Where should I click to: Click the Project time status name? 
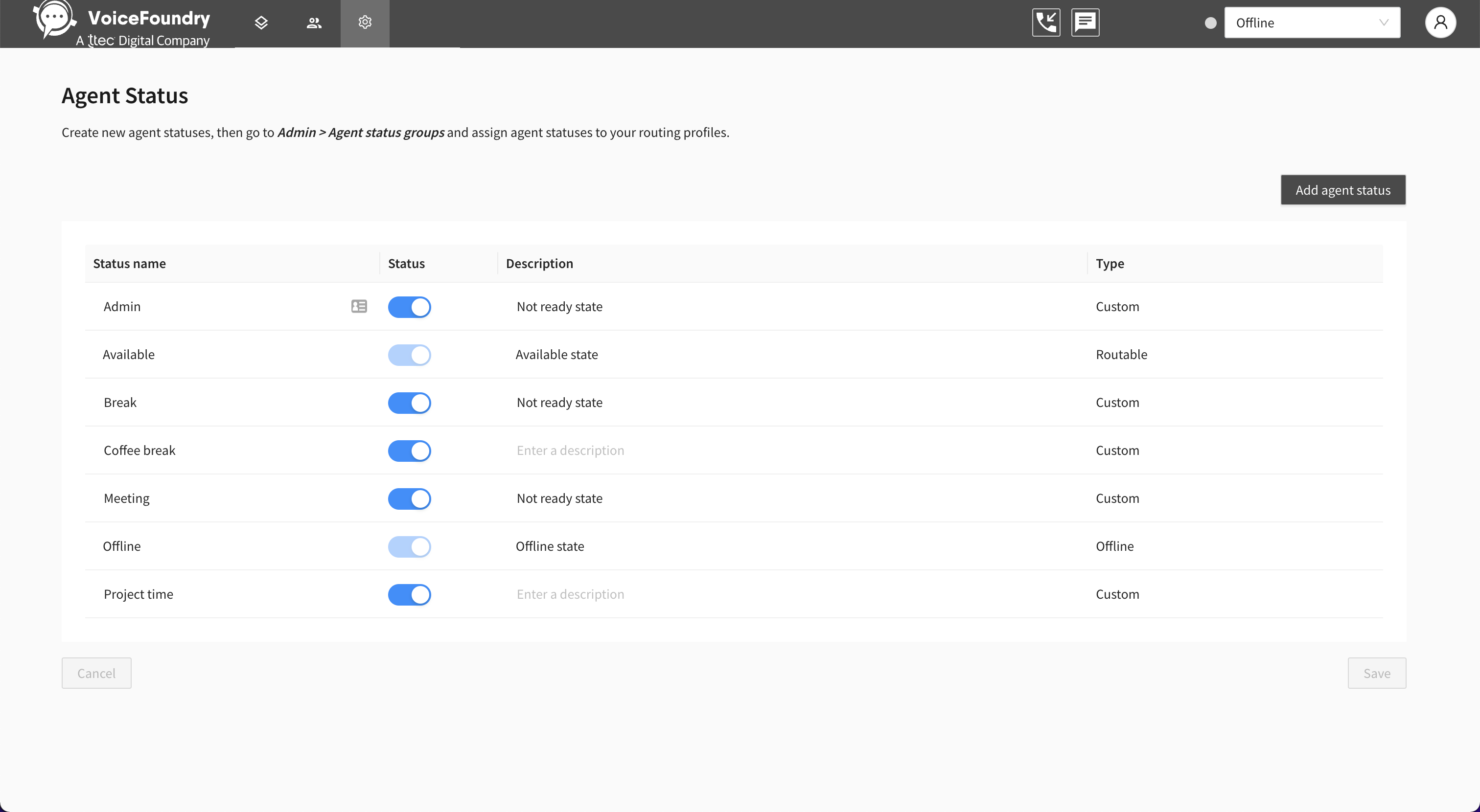tap(139, 594)
